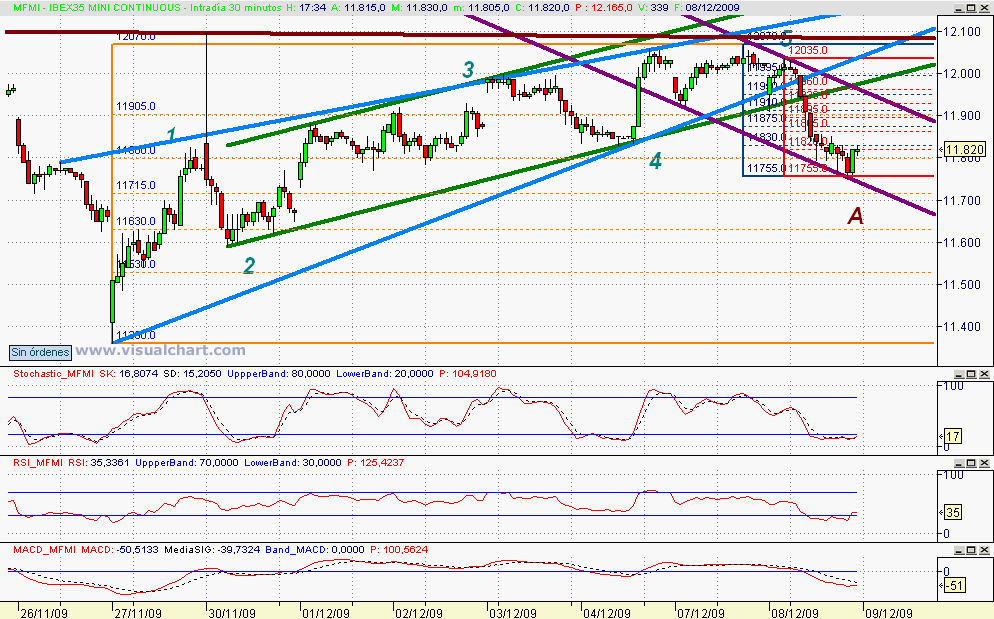Click the 08/12/09 date axis label
The image size is (994, 619).
tap(794, 613)
